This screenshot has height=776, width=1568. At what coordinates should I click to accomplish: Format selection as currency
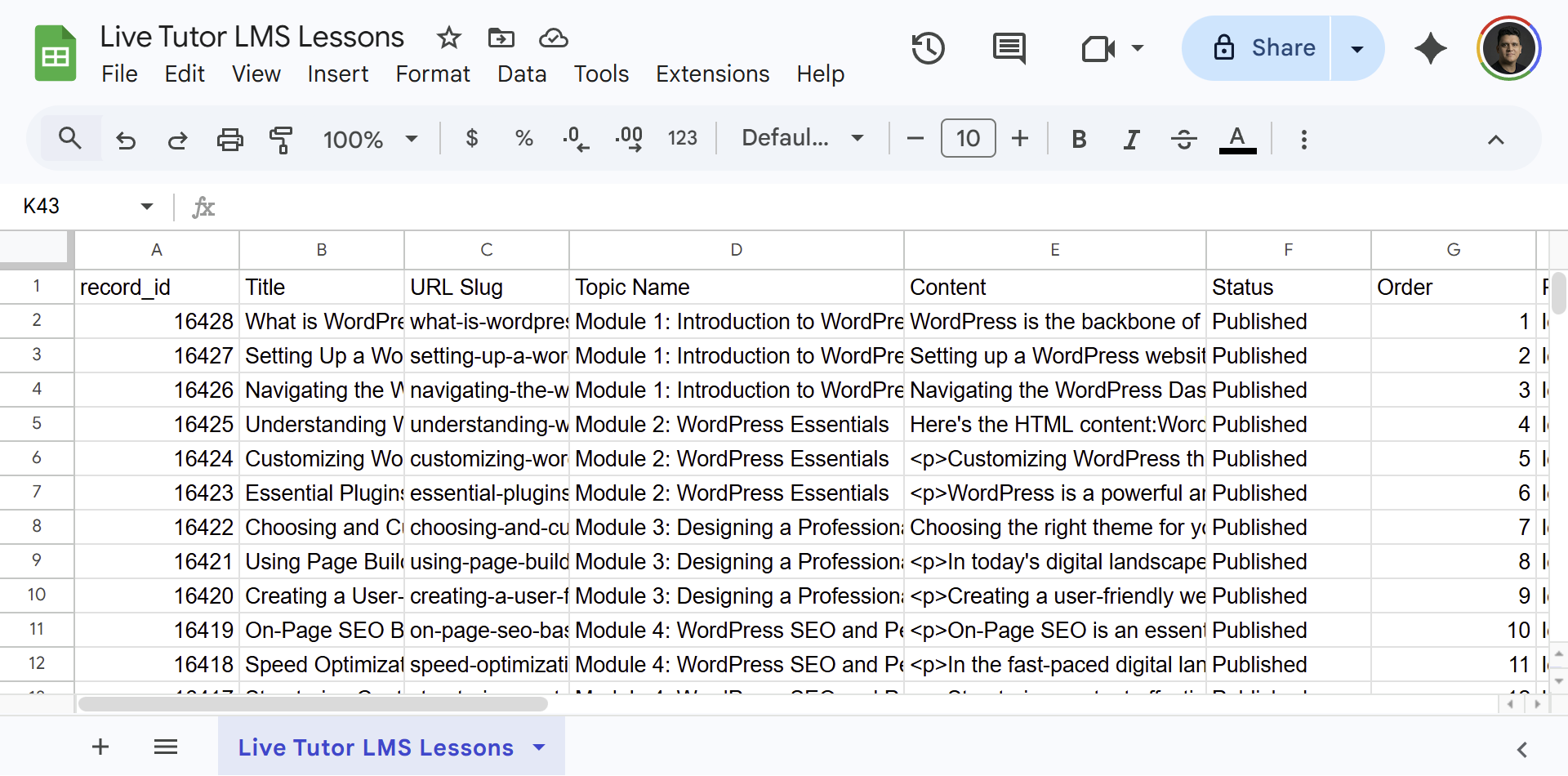point(472,138)
